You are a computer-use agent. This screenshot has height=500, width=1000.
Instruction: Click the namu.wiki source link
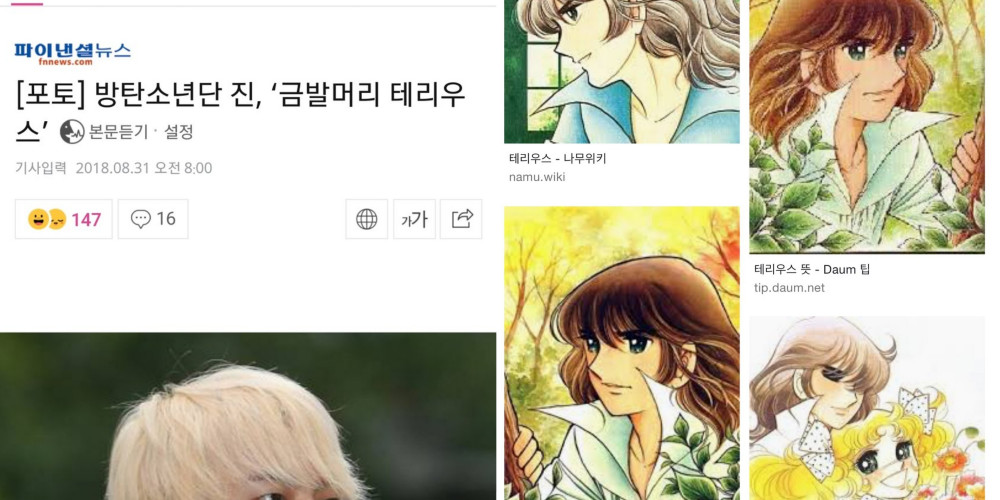pyautogui.click(x=537, y=177)
